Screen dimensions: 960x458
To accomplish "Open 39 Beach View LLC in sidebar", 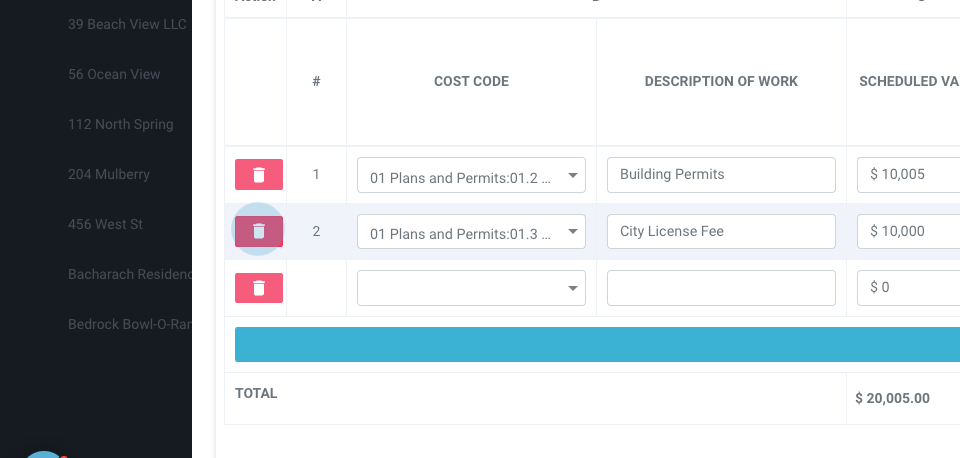I will pos(127,24).
